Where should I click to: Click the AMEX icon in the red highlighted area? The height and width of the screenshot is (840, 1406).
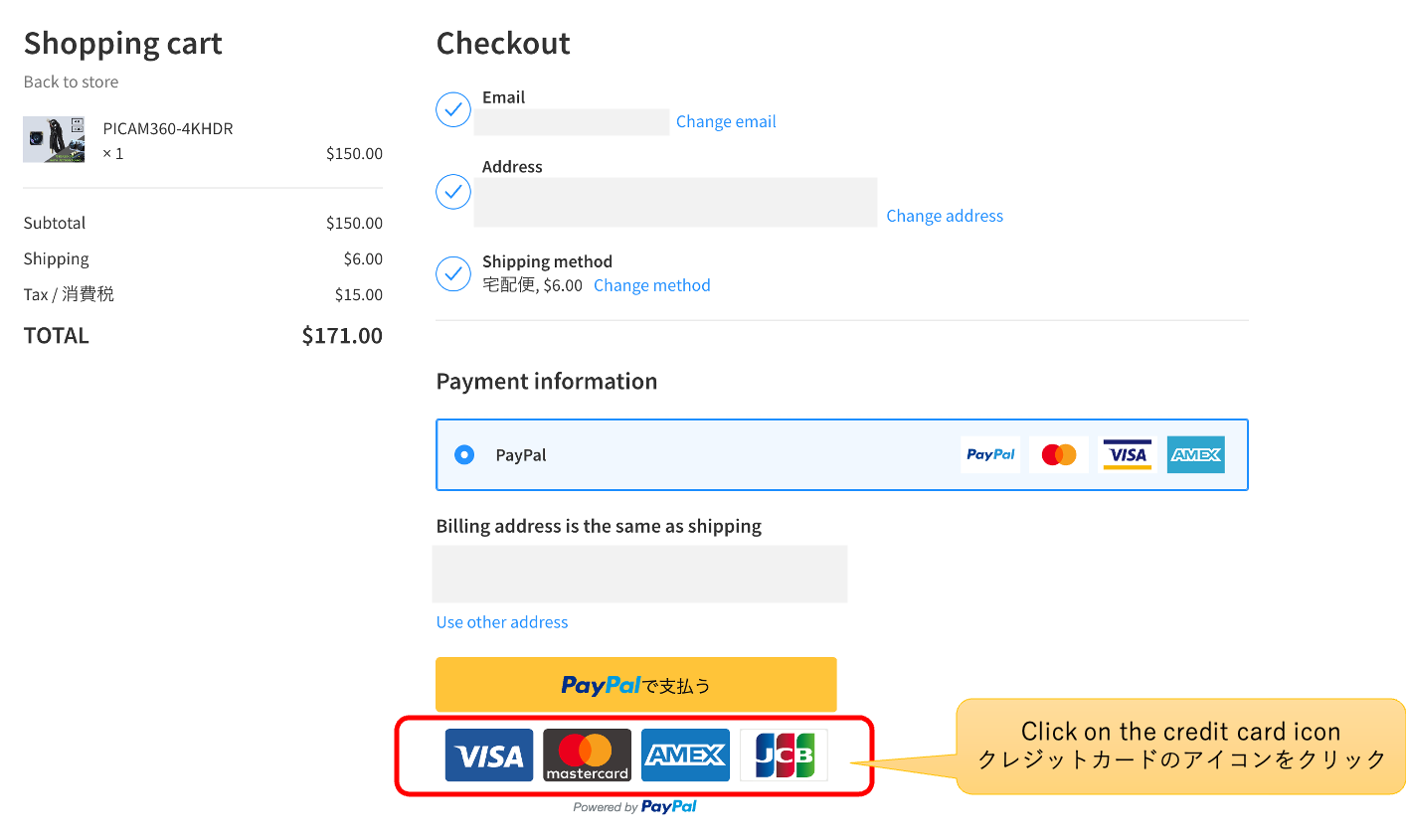pyautogui.click(x=685, y=755)
